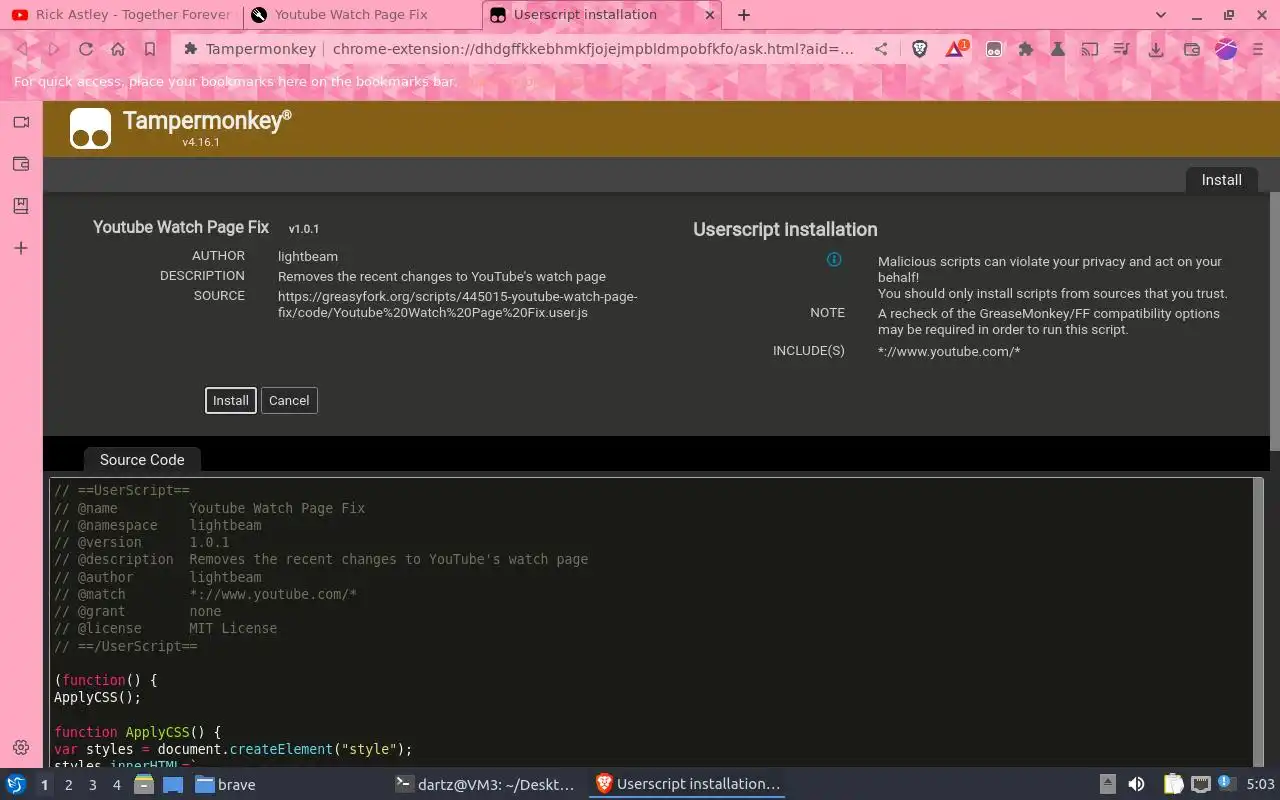
Task: Open the system start menu icon
Action: [15, 785]
